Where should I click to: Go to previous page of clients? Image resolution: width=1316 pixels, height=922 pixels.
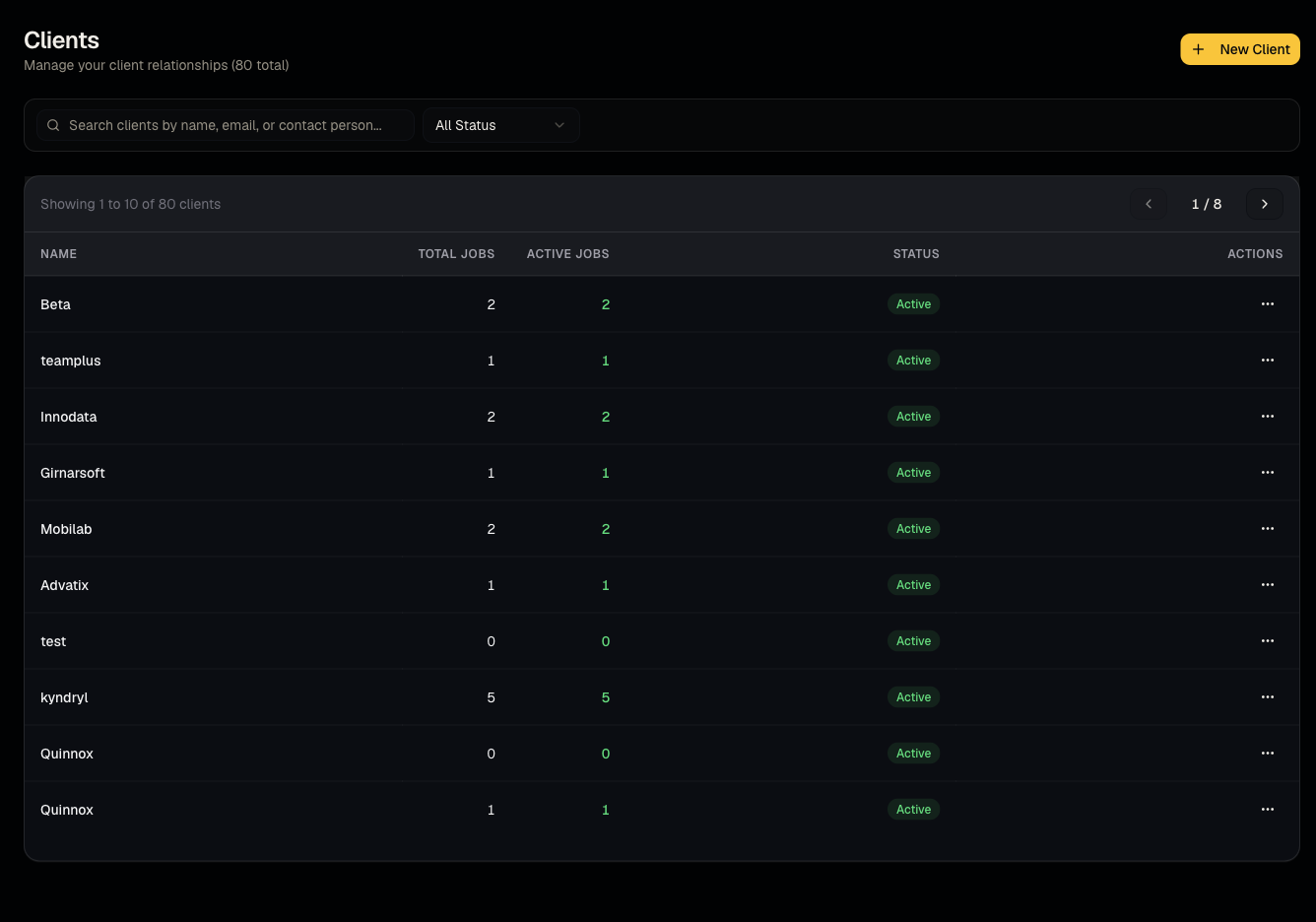pyautogui.click(x=1149, y=204)
